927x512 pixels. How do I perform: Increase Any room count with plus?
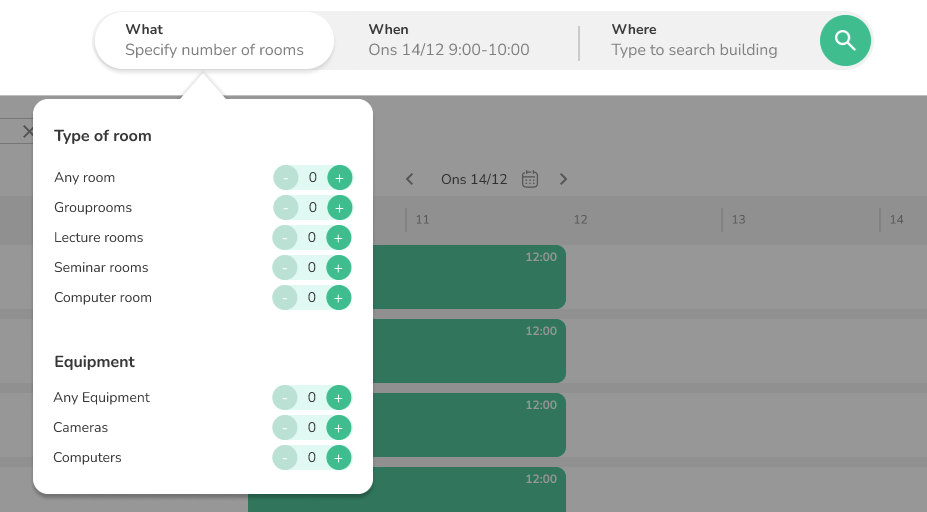point(339,178)
